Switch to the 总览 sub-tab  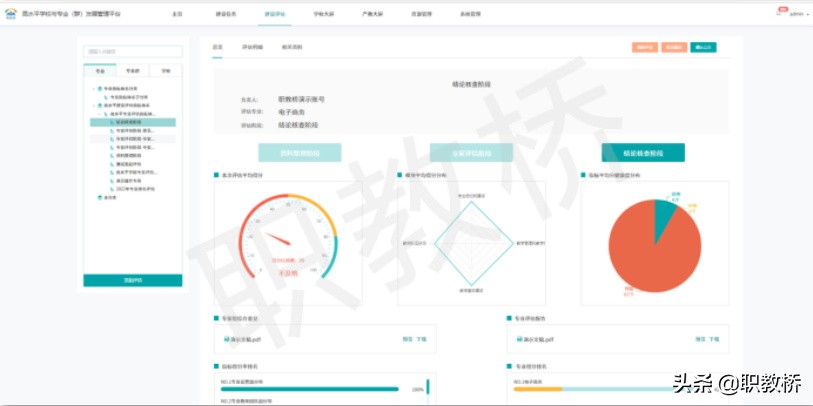coord(217,47)
